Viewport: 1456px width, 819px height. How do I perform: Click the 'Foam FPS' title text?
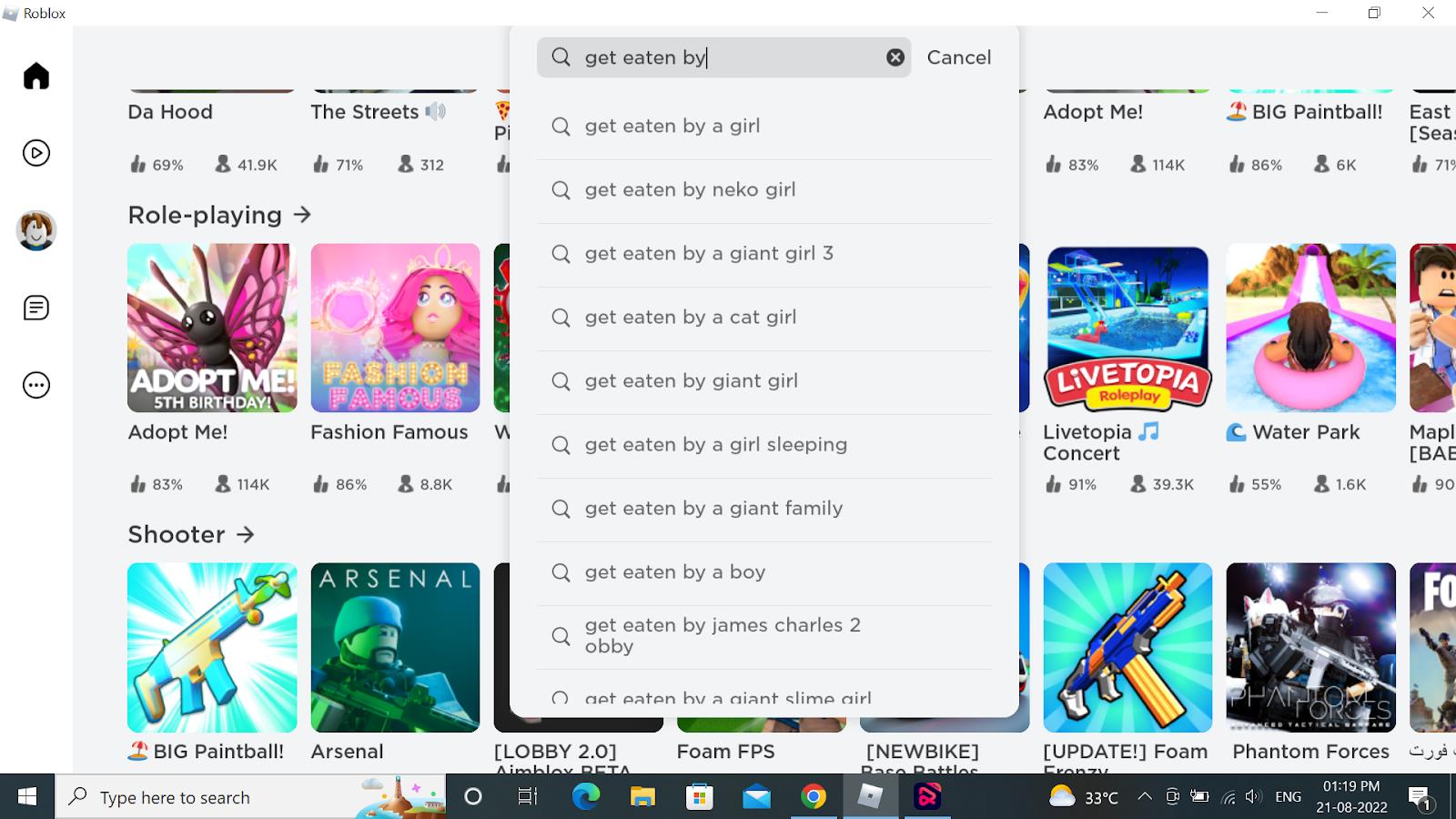725,752
